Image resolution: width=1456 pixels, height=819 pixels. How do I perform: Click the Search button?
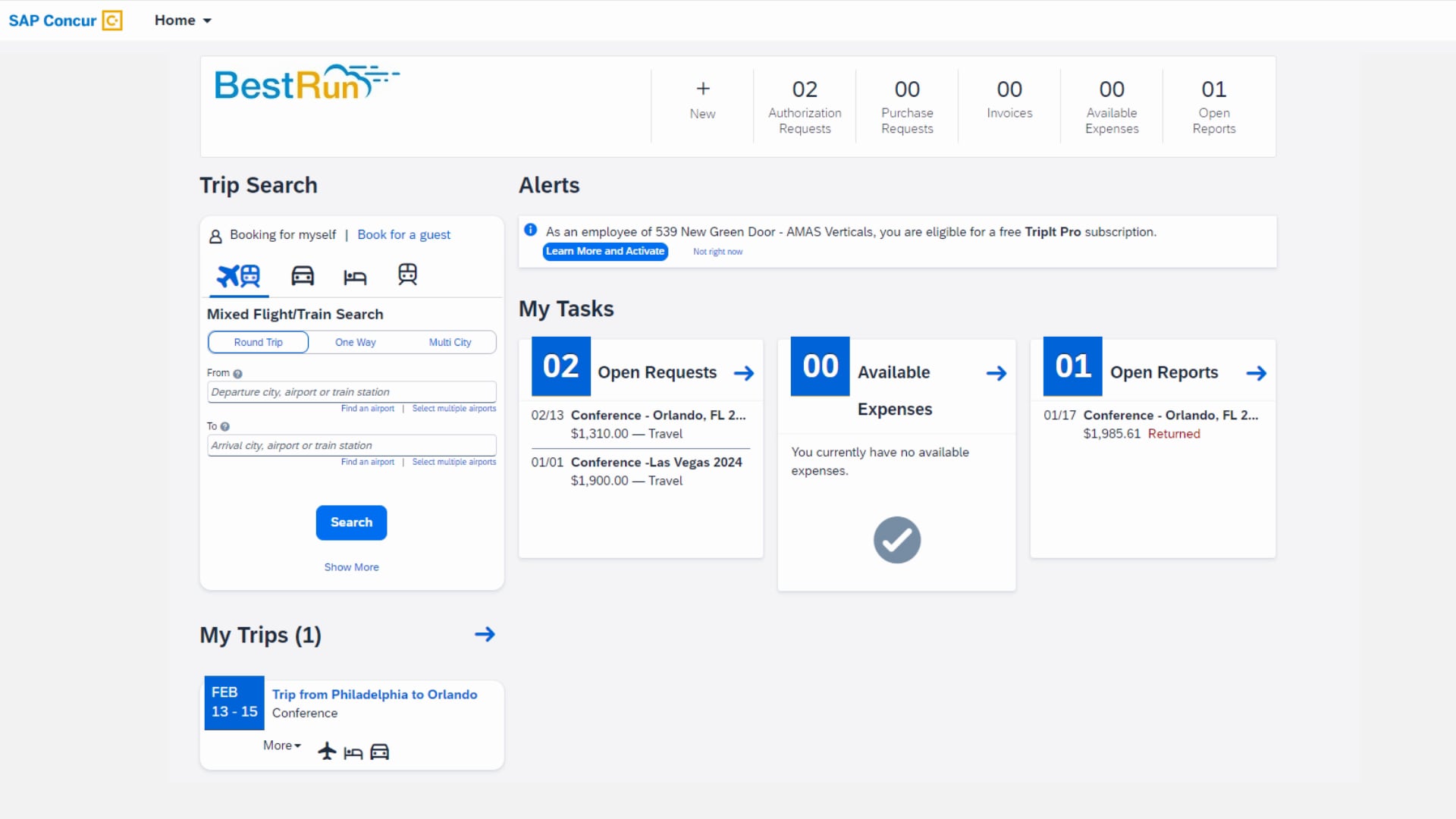[351, 522]
